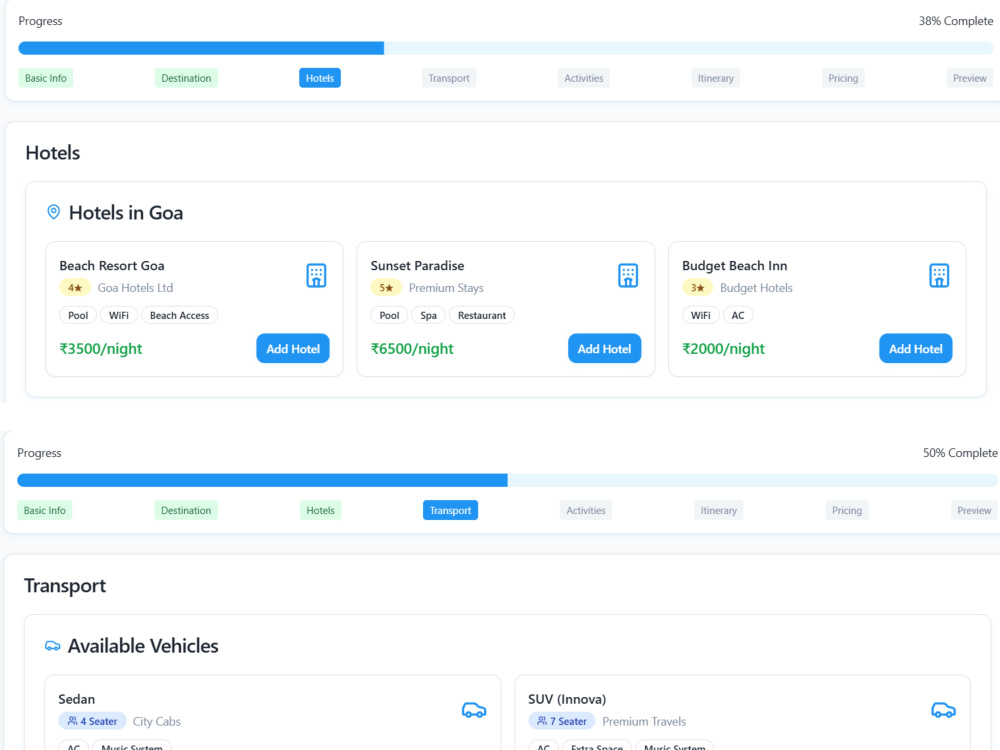
Task: Open Itinerary step in the 50% progress panel
Action: tap(719, 510)
